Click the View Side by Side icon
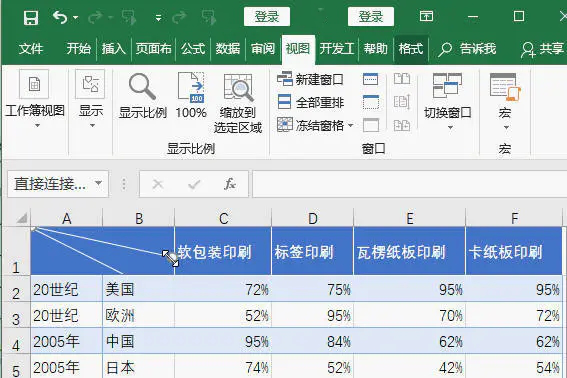 tap(402, 78)
